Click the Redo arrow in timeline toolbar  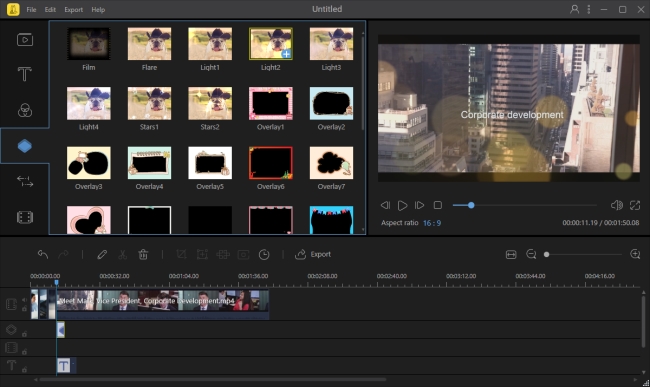[x=63, y=254]
